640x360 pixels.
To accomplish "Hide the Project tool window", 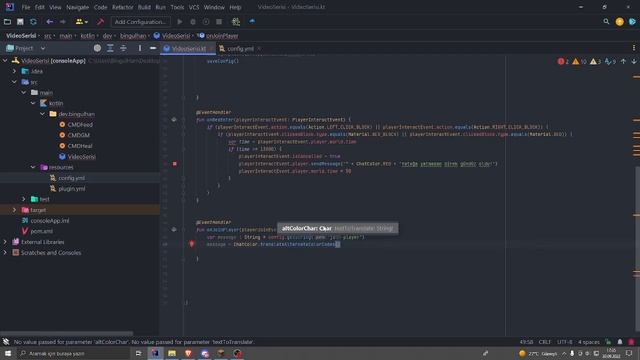I will (153, 48).
